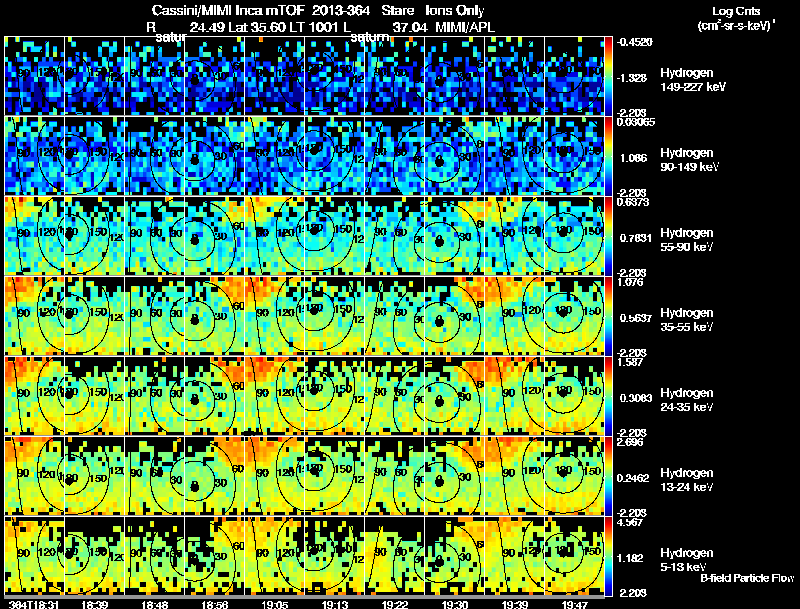Click the '18:39' time axis label

(94, 604)
